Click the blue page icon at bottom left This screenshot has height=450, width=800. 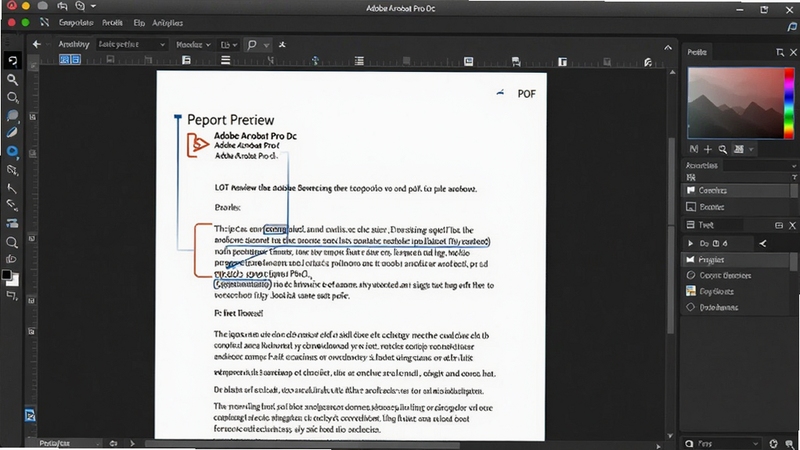(30, 415)
